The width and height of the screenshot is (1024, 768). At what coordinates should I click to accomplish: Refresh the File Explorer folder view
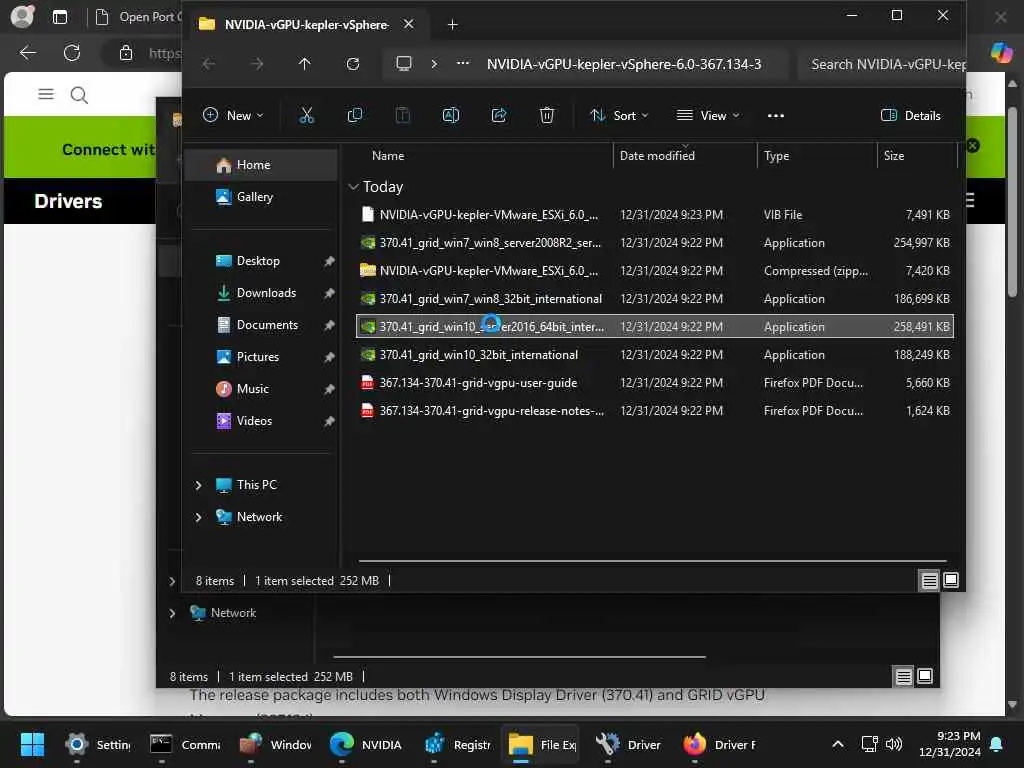[353, 64]
